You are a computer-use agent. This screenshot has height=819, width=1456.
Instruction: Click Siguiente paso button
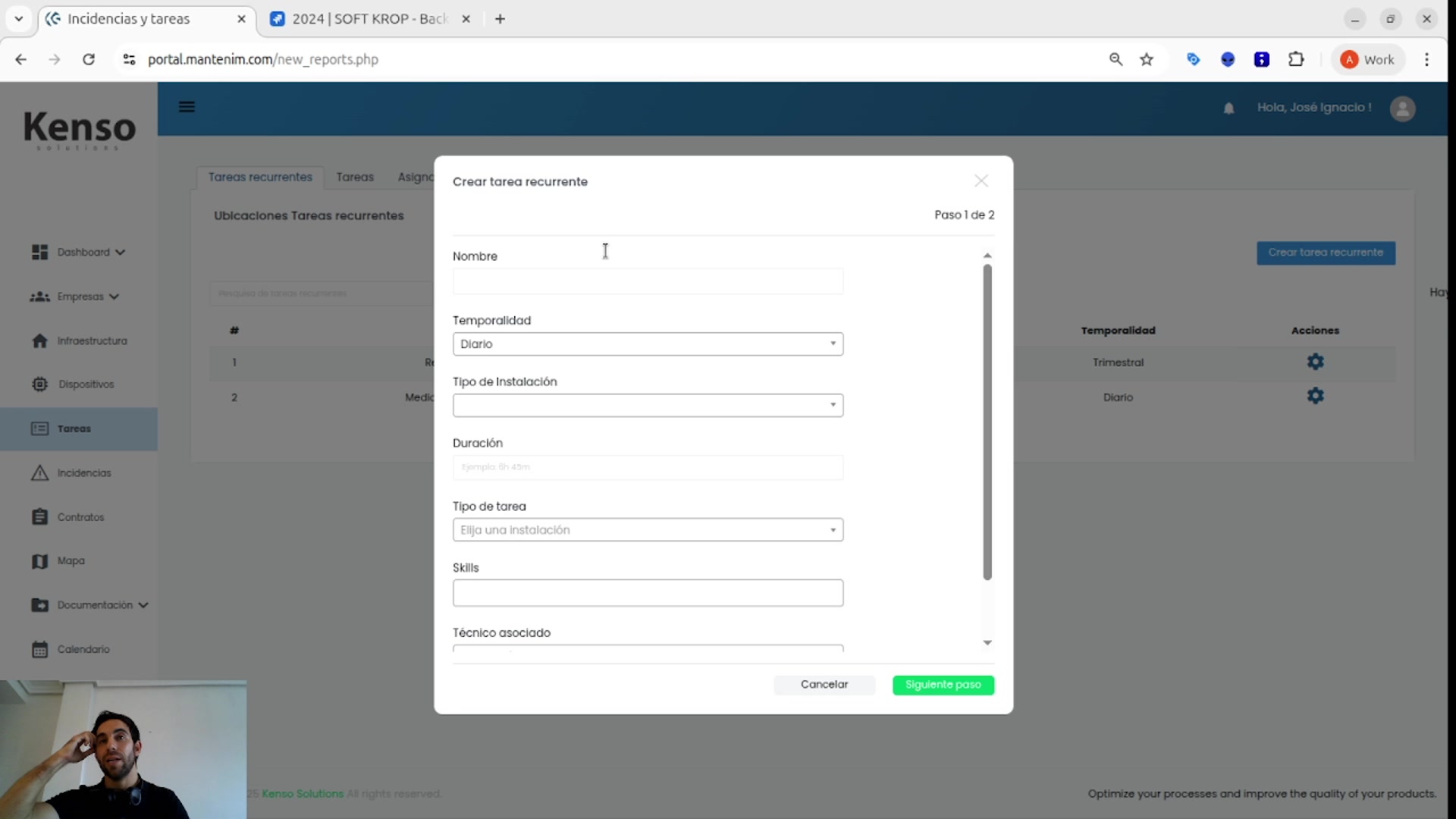[x=943, y=685]
